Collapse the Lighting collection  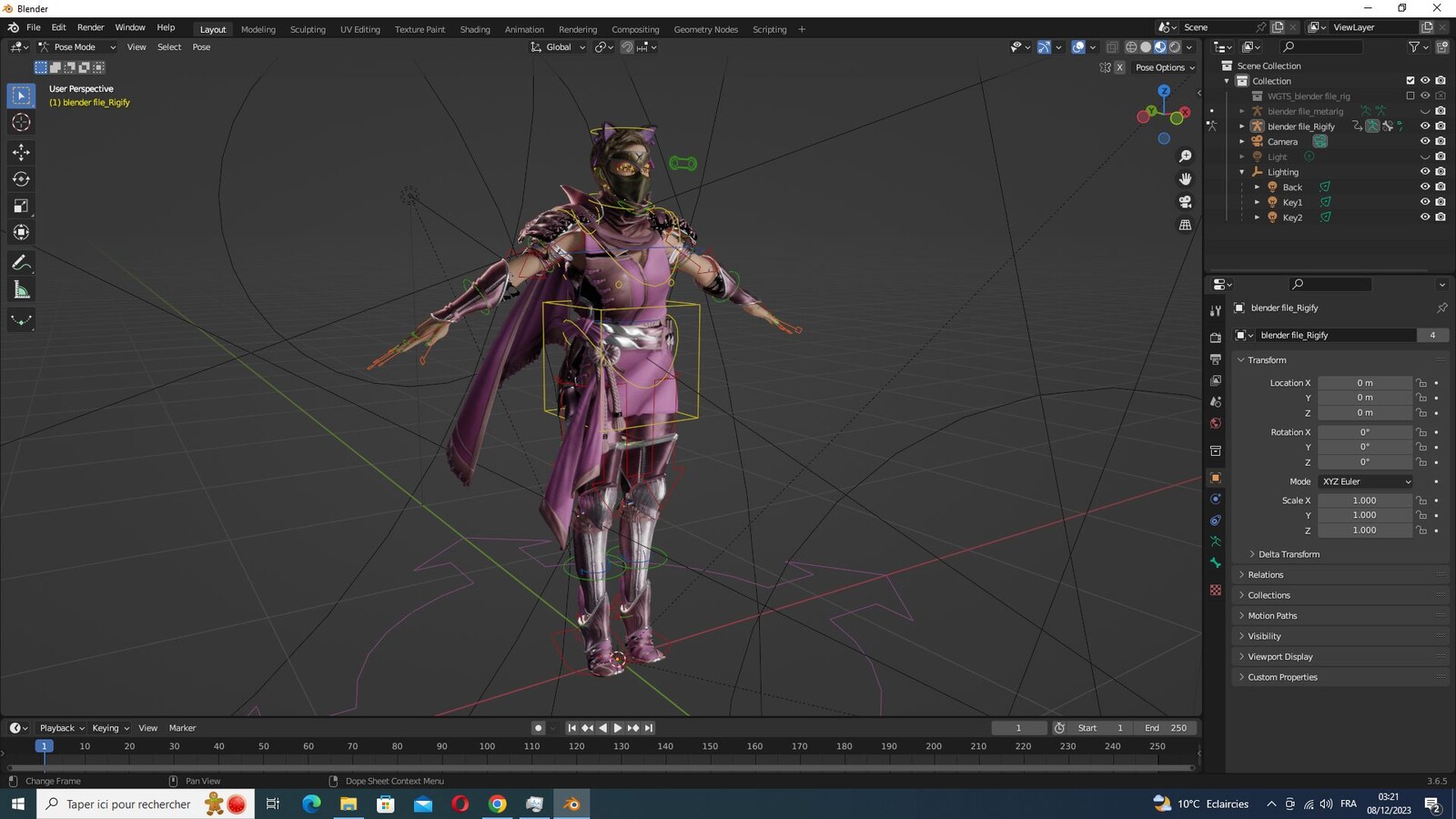click(x=1242, y=172)
